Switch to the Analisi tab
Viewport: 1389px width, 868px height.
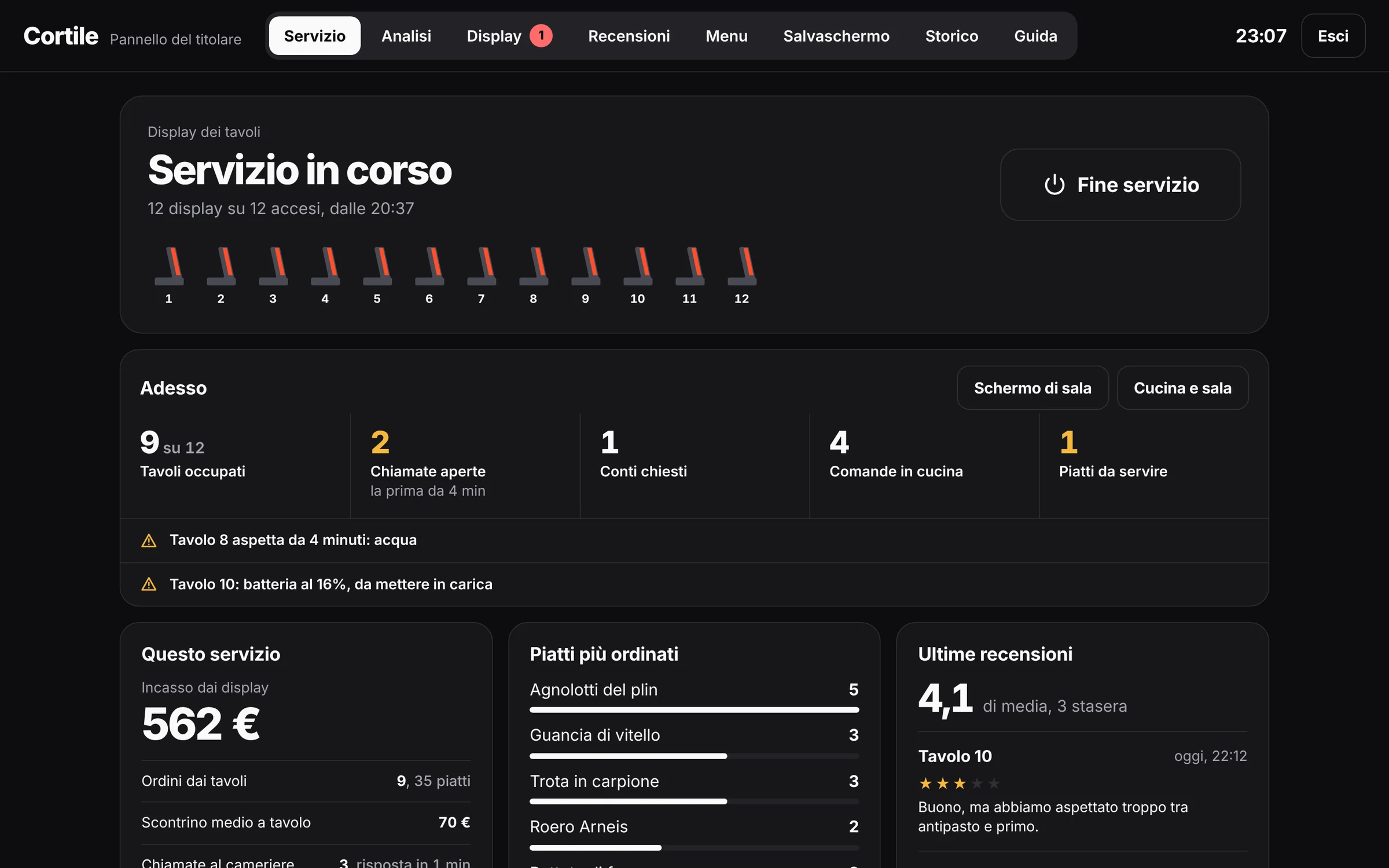pos(406,36)
